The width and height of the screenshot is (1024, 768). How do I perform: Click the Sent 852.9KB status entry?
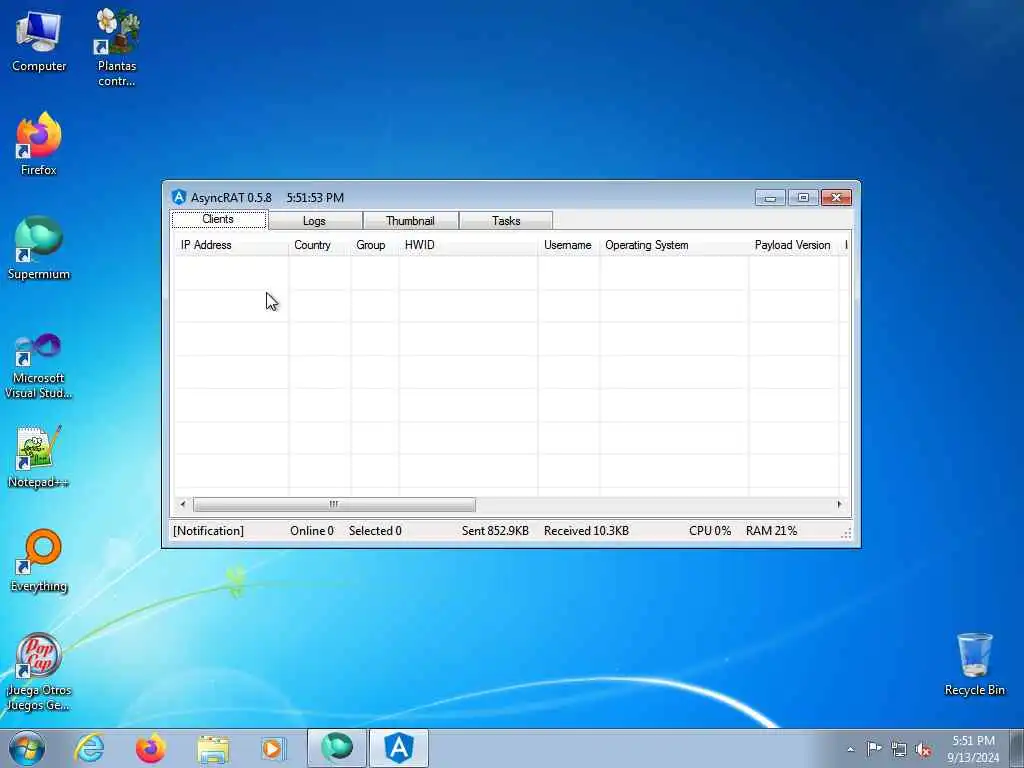(495, 531)
